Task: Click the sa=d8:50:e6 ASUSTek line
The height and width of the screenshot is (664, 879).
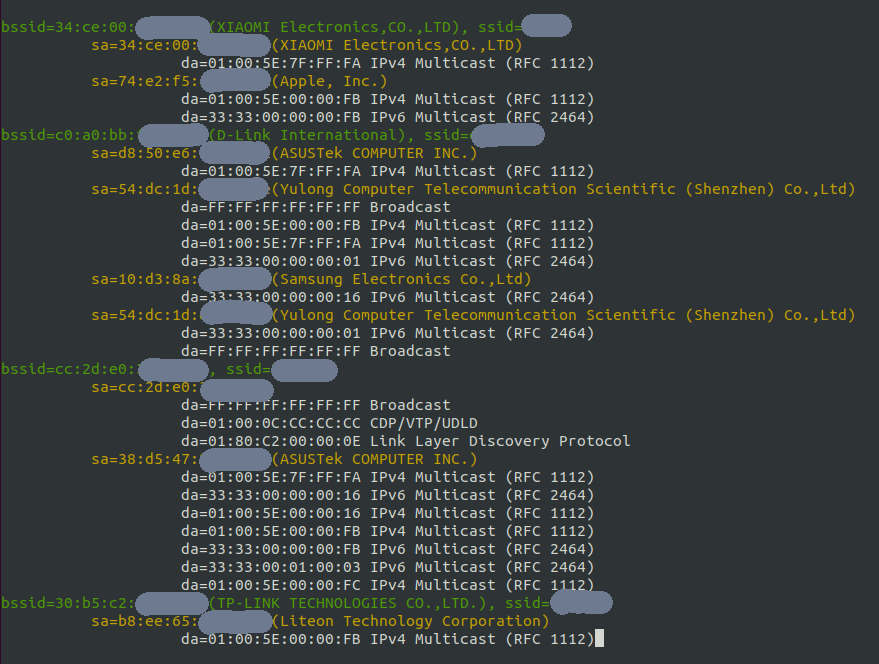Action: (284, 153)
